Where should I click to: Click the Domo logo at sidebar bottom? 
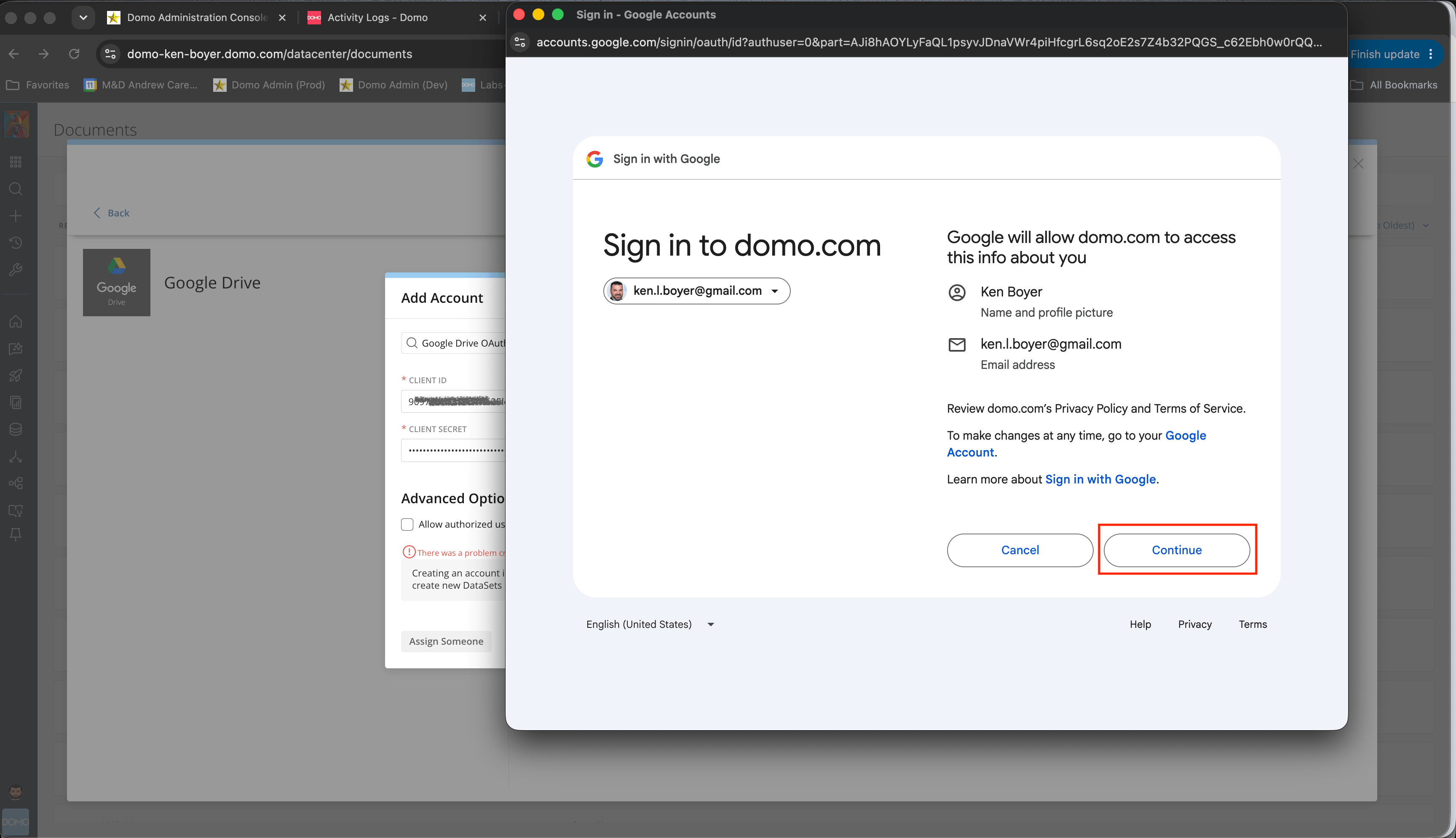point(16,821)
